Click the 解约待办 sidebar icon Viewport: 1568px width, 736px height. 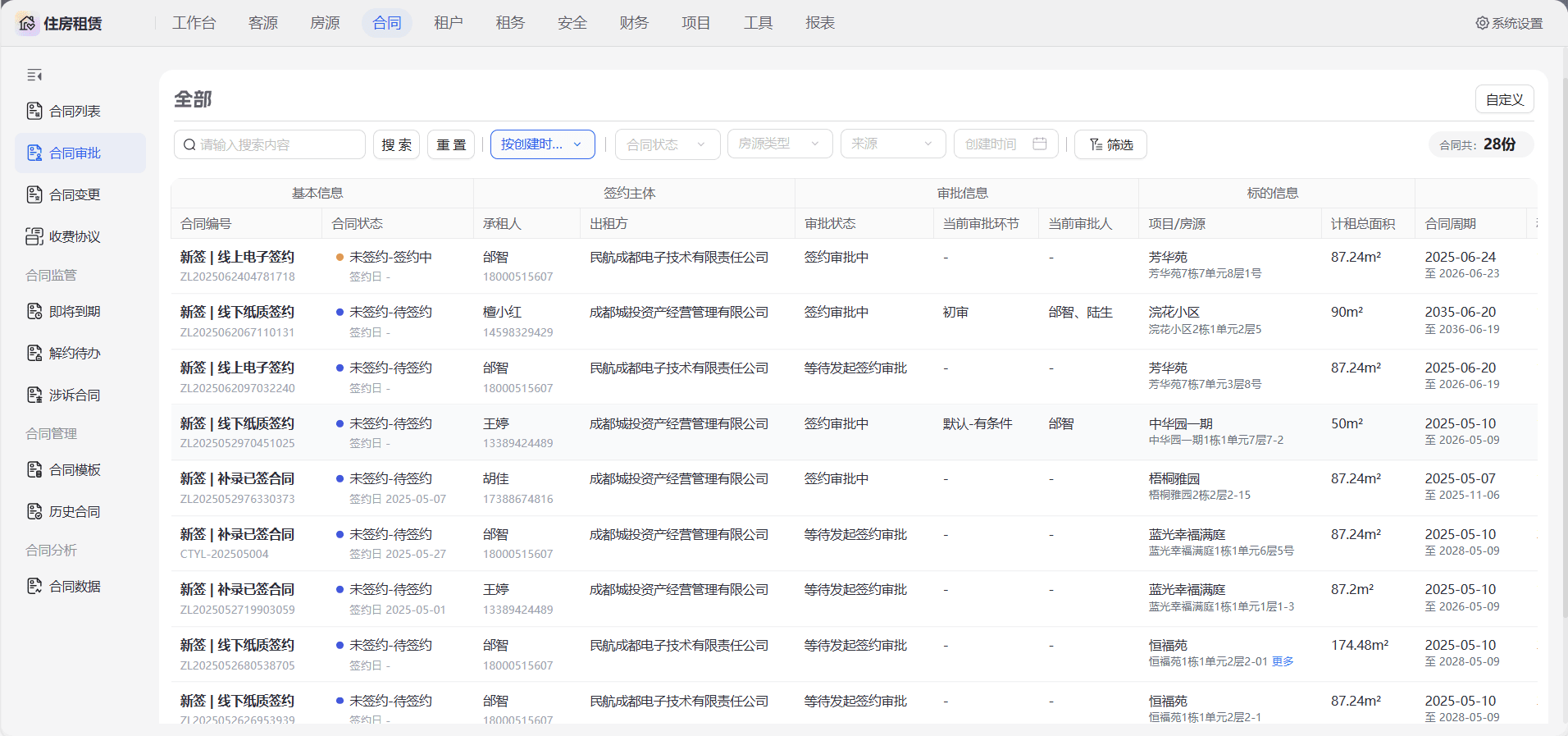point(34,353)
